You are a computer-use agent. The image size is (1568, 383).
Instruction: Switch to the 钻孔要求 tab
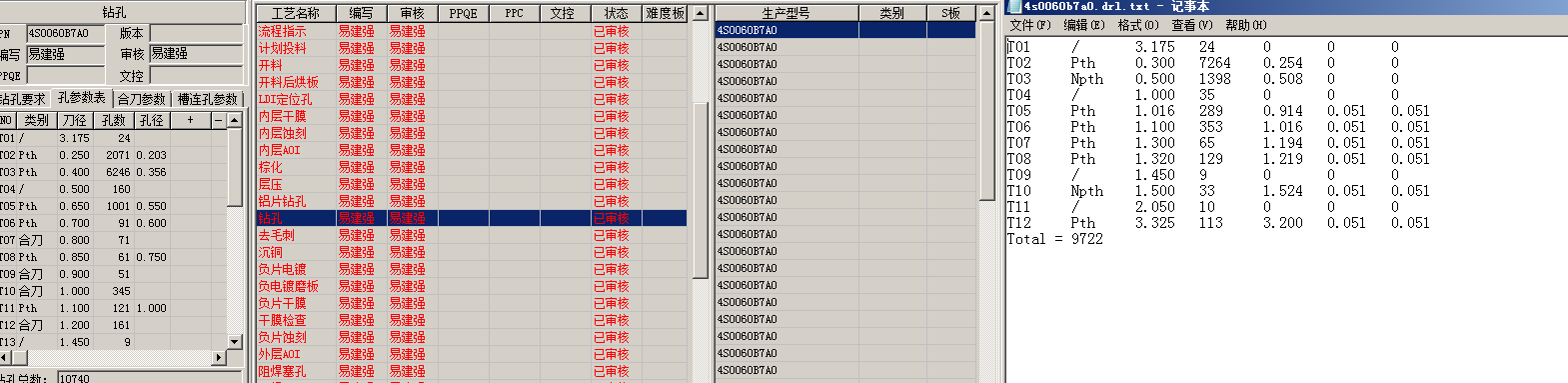[x=23, y=99]
